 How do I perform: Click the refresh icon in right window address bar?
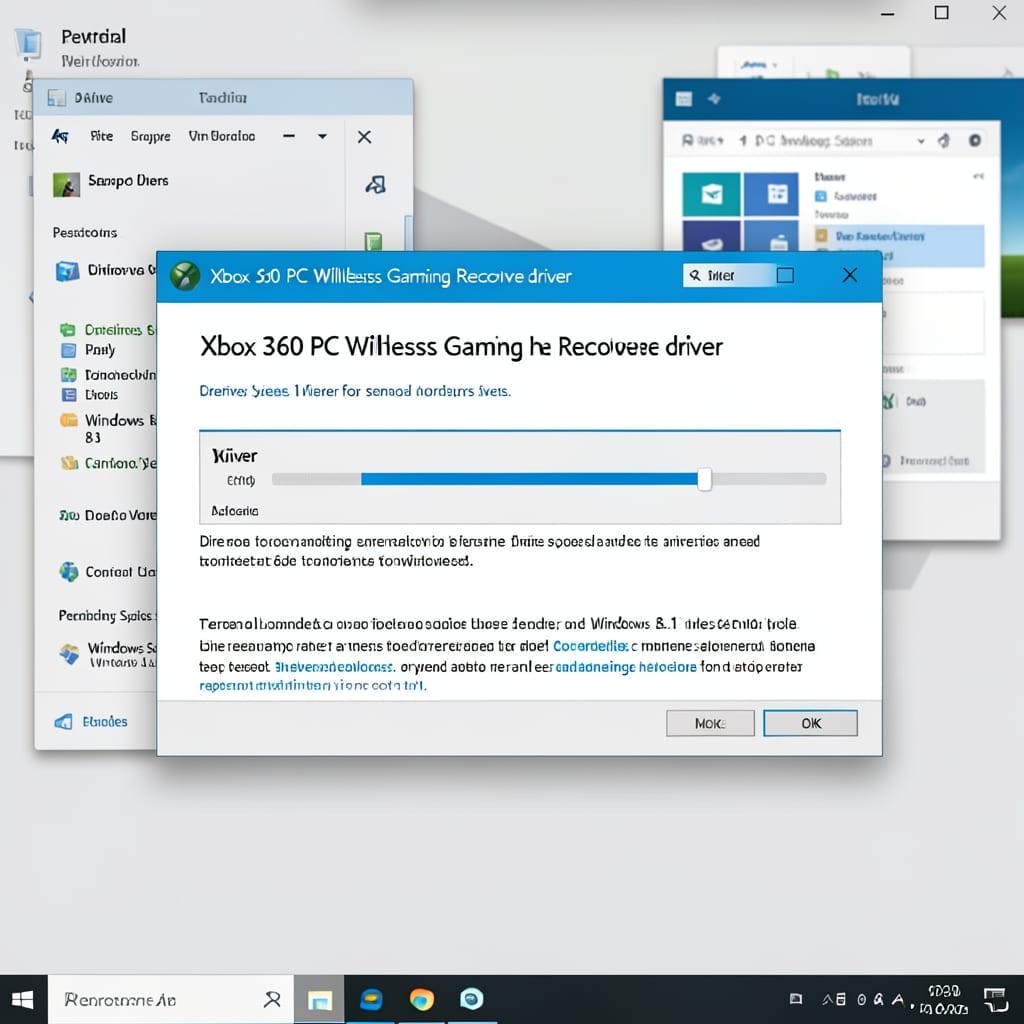click(944, 140)
